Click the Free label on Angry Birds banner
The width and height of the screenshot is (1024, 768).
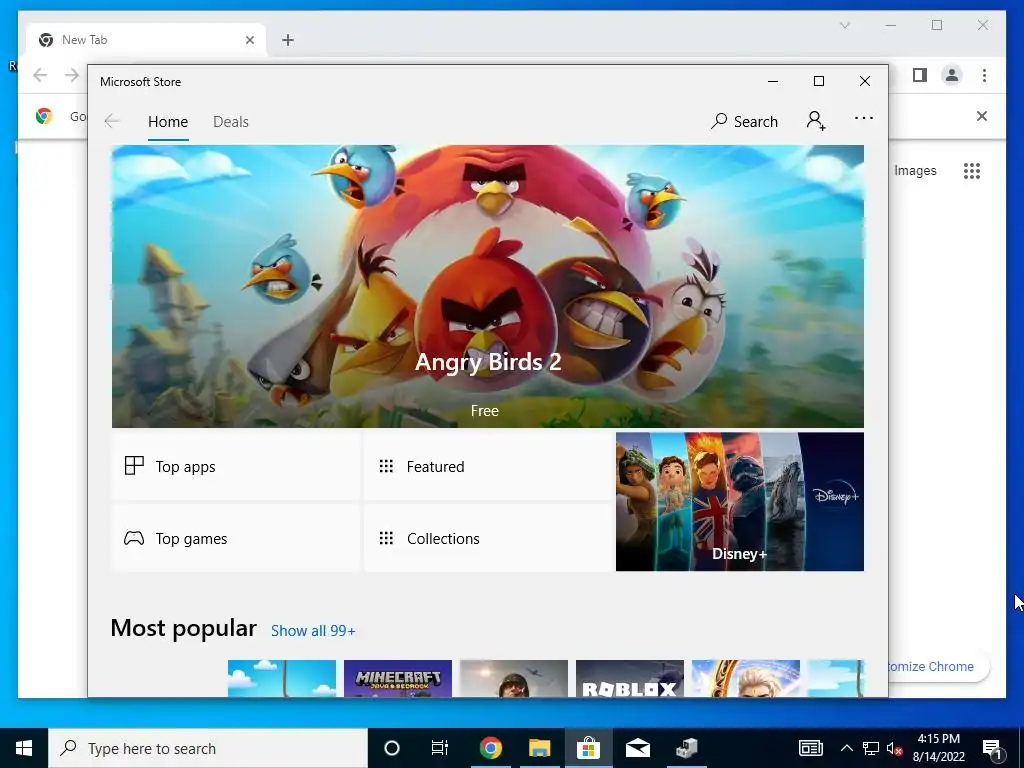485,411
